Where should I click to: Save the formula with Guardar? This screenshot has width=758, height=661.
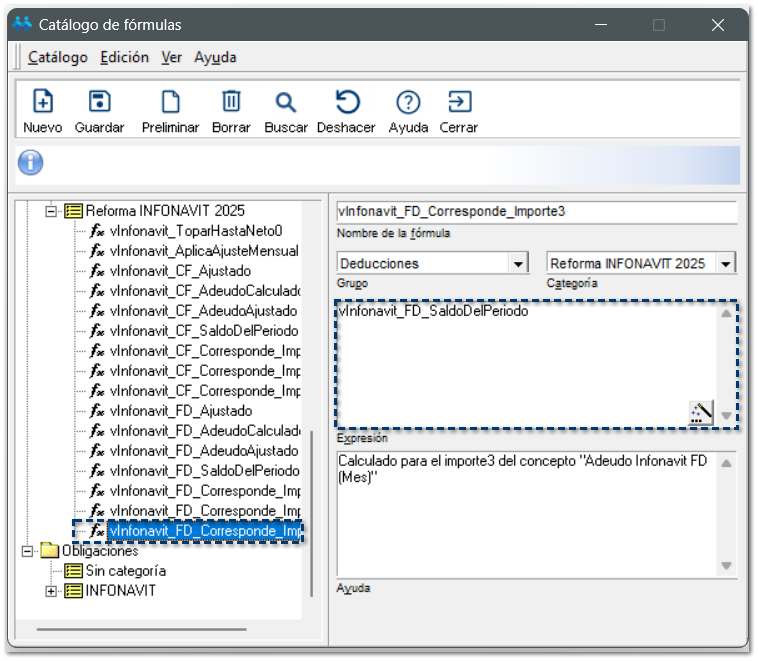(x=99, y=103)
